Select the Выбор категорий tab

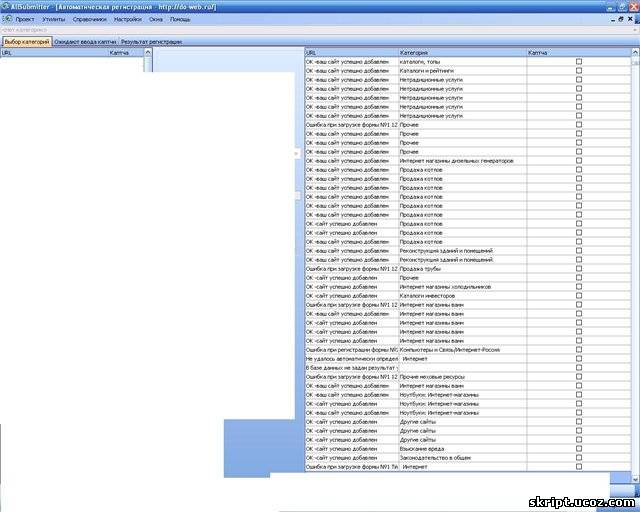point(26,42)
